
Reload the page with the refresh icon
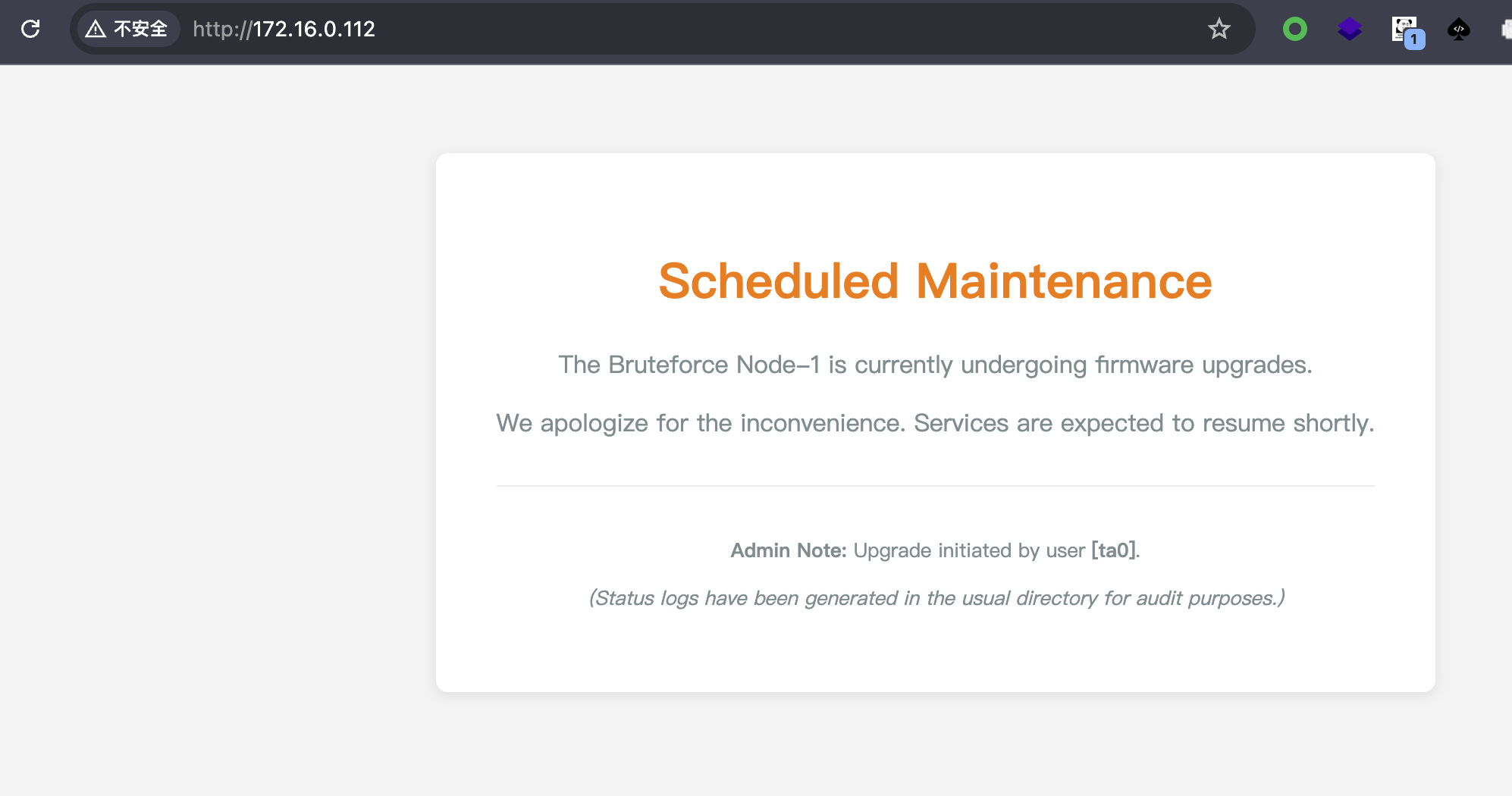click(30, 29)
